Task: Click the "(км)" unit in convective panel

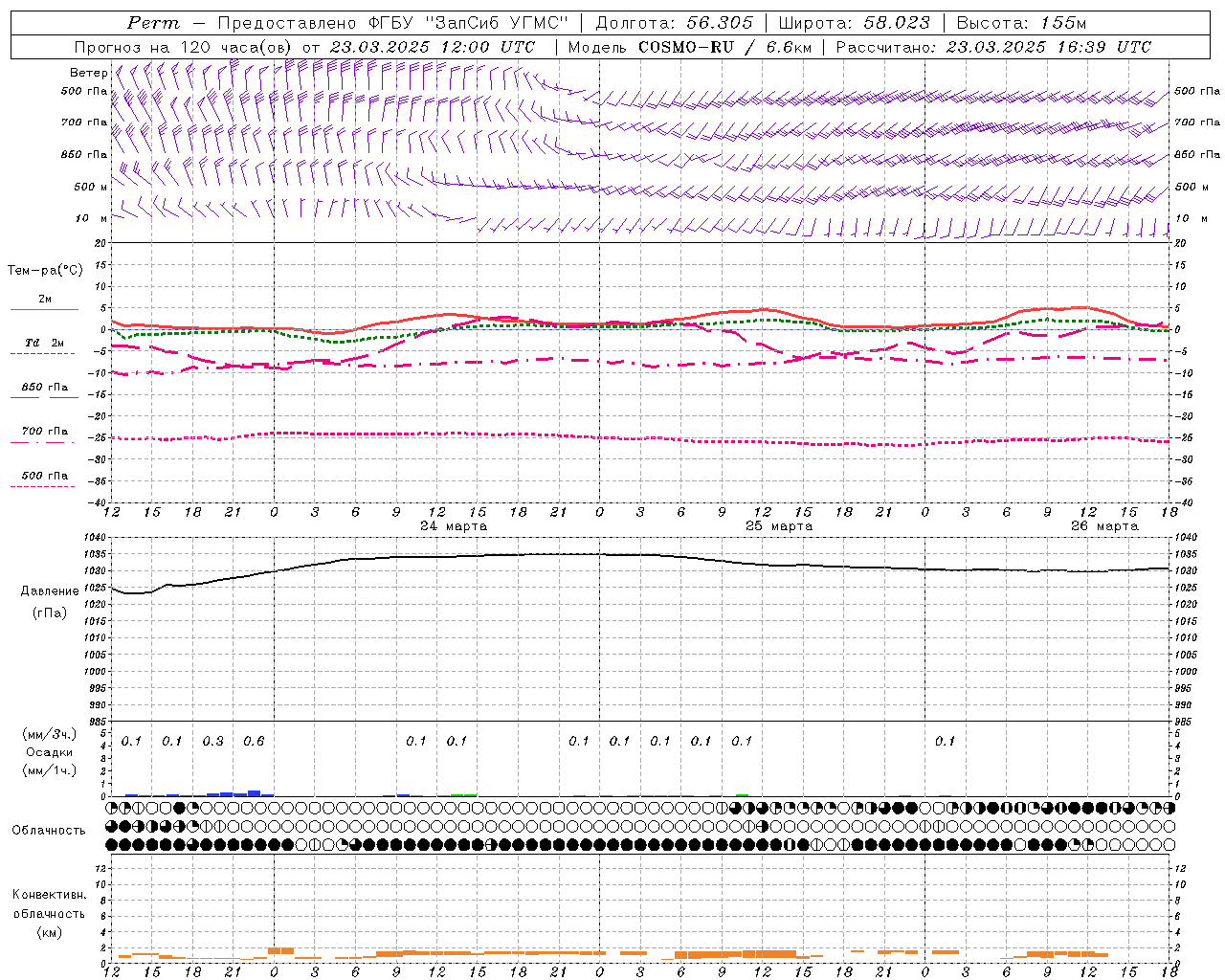Action: click(x=50, y=932)
